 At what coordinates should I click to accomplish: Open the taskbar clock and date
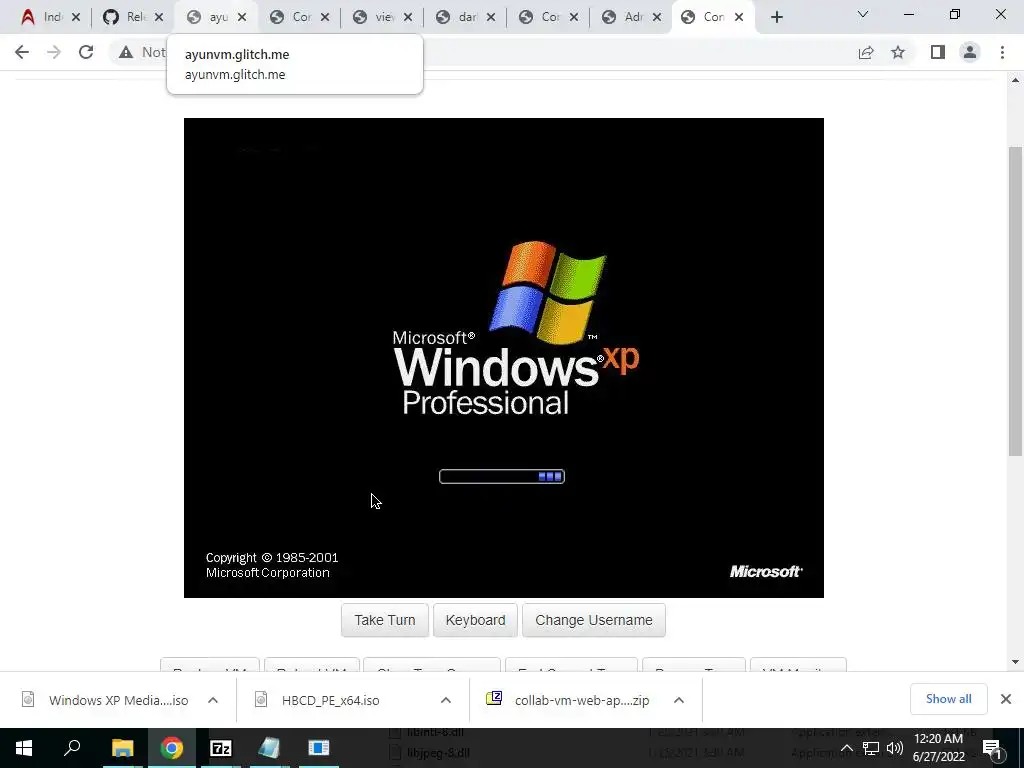[x=938, y=748]
